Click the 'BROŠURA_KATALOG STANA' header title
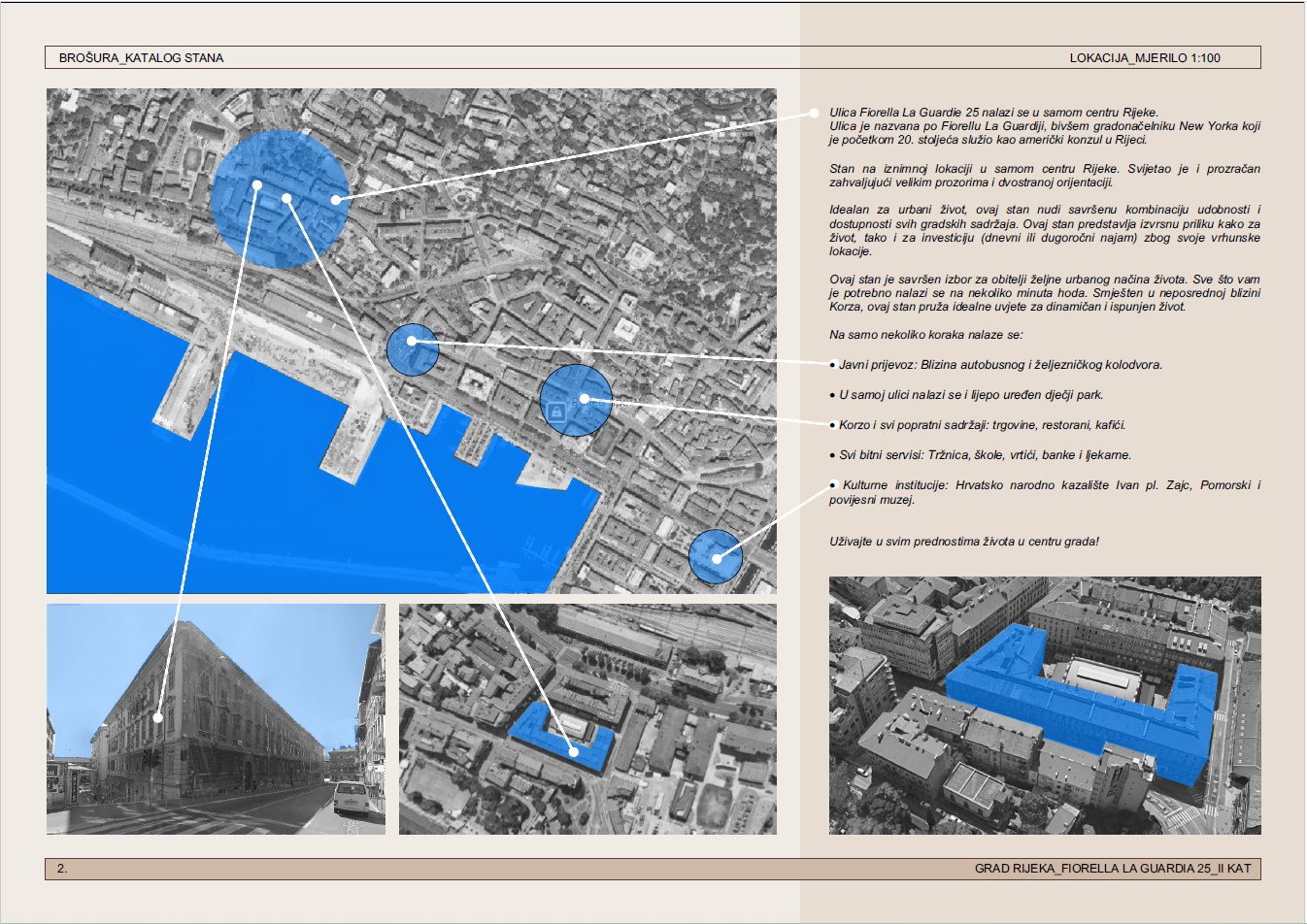The image size is (1307, 924). click(x=142, y=58)
